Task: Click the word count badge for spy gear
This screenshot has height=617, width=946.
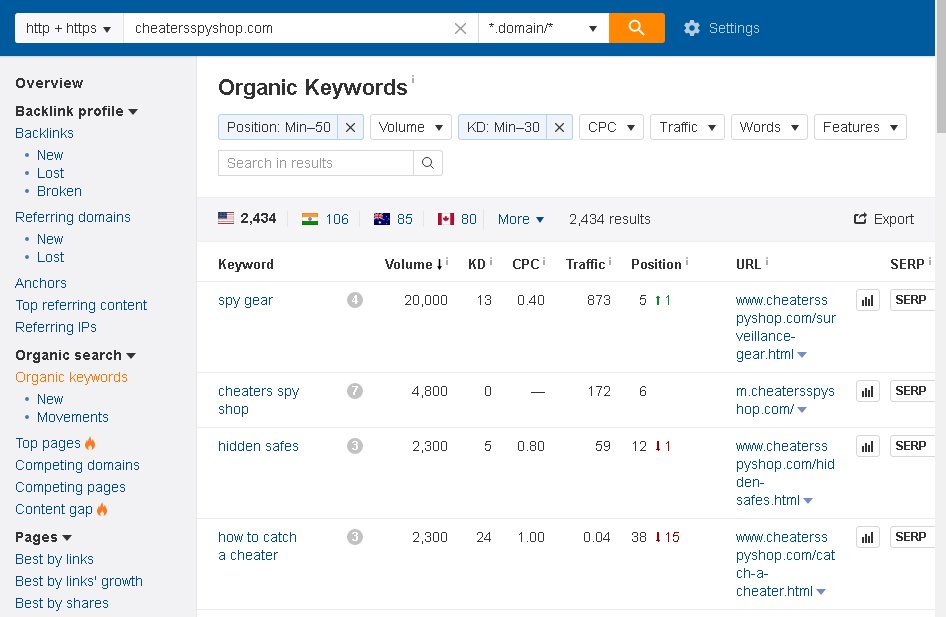Action: pyautogui.click(x=355, y=300)
